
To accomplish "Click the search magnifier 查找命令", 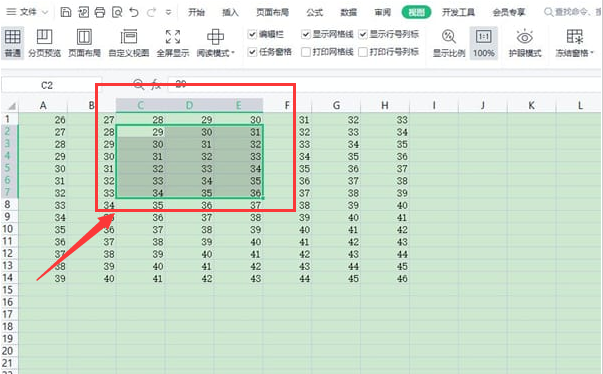I will [548, 12].
